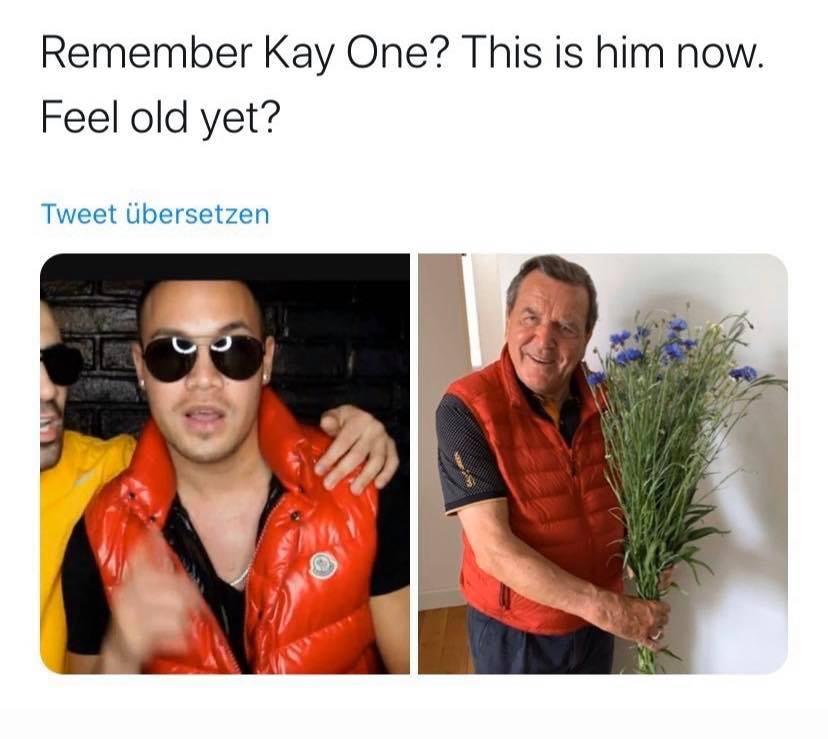828x739 pixels.
Task: Open the left photo with shiny red vest
Action: [225, 463]
